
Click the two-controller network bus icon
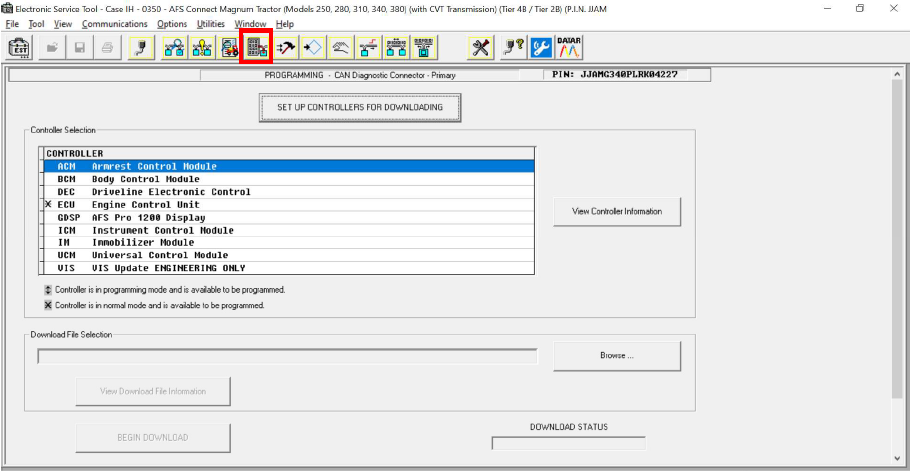396,48
